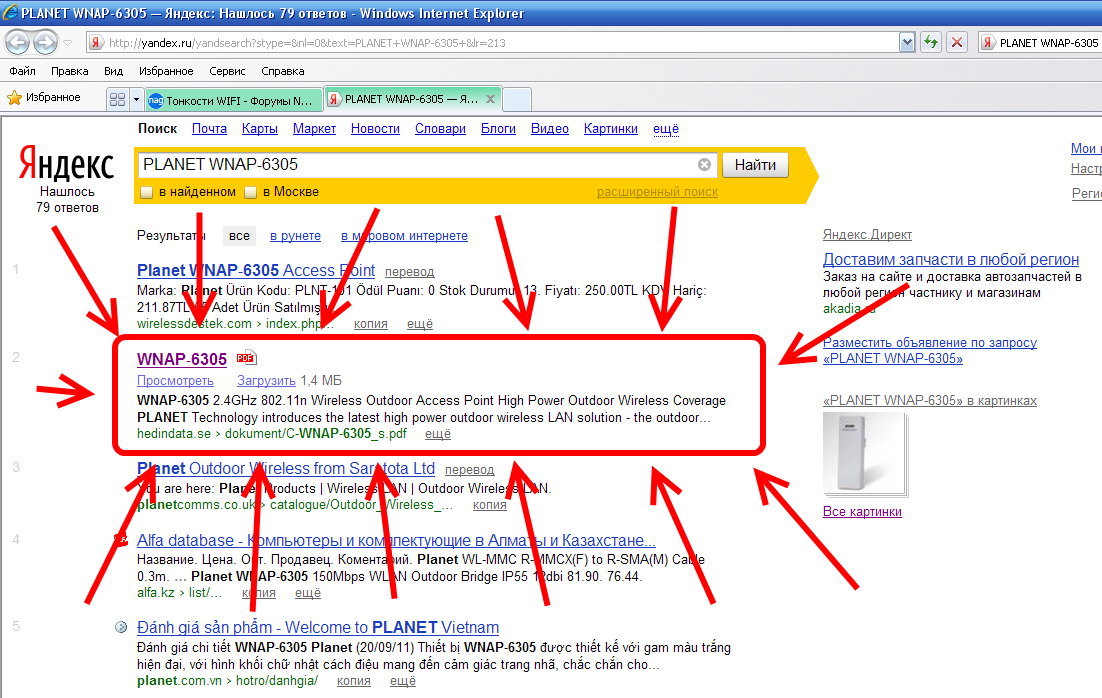Click the Яндекс logo
1102x698 pixels.
(67, 164)
